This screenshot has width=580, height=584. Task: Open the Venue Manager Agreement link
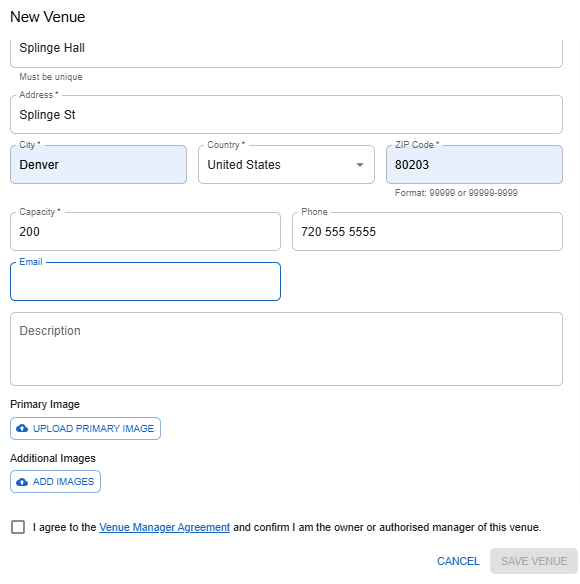pos(164,527)
